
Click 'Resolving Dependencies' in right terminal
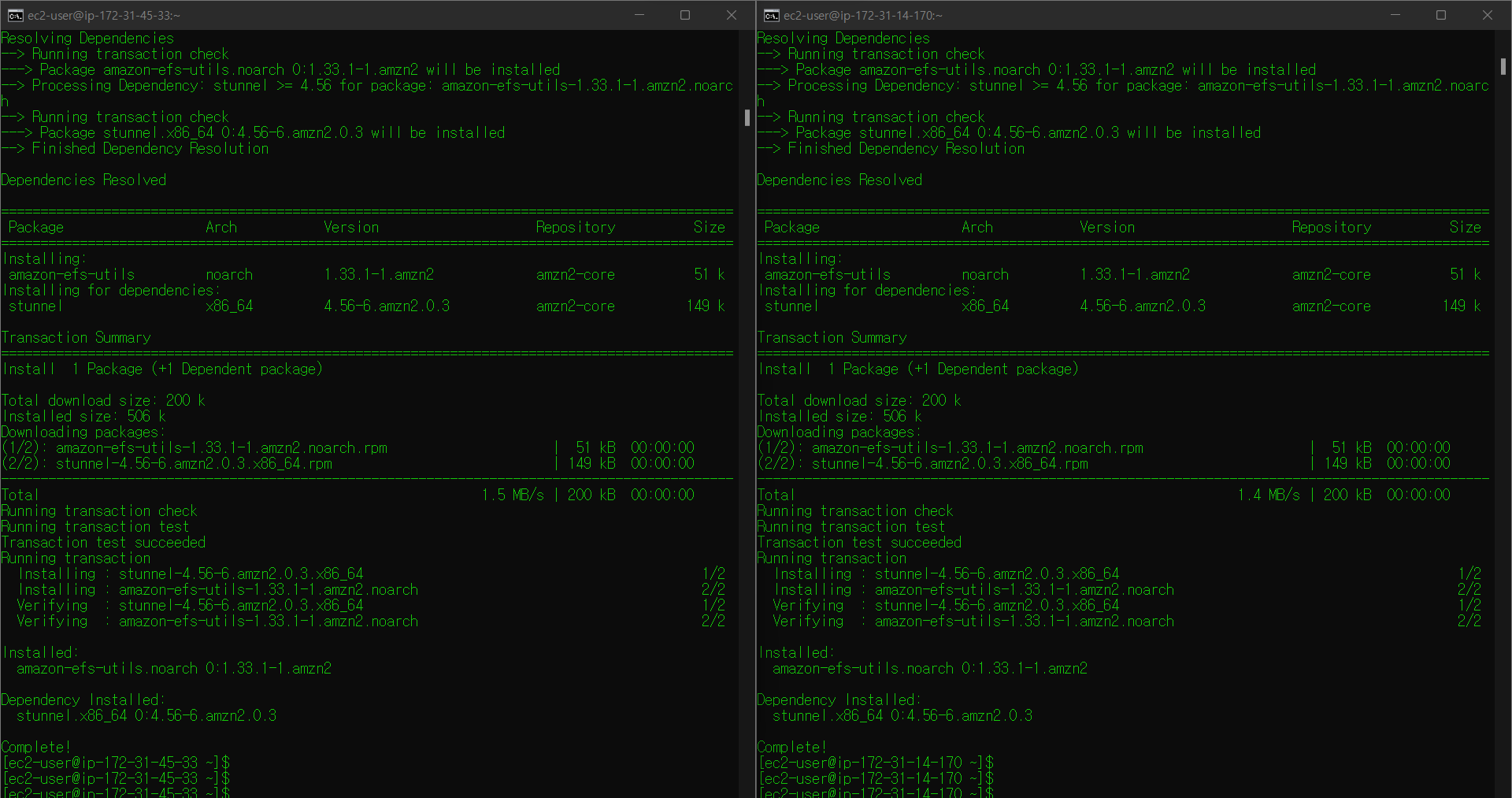pyautogui.click(x=843, y=39)
